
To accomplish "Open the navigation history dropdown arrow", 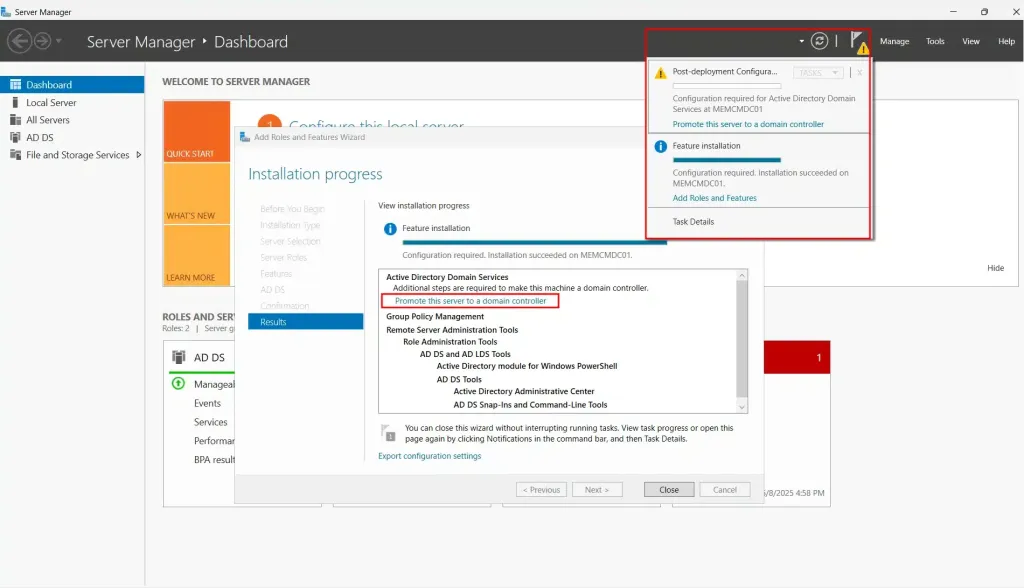I will tap(59, 41).
